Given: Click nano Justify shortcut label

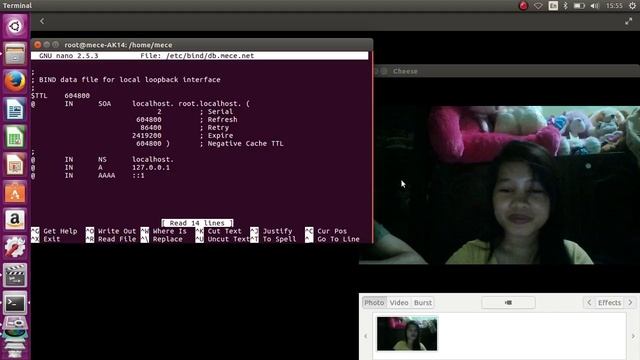Looking at the screenshot, I should pos(277,231).
